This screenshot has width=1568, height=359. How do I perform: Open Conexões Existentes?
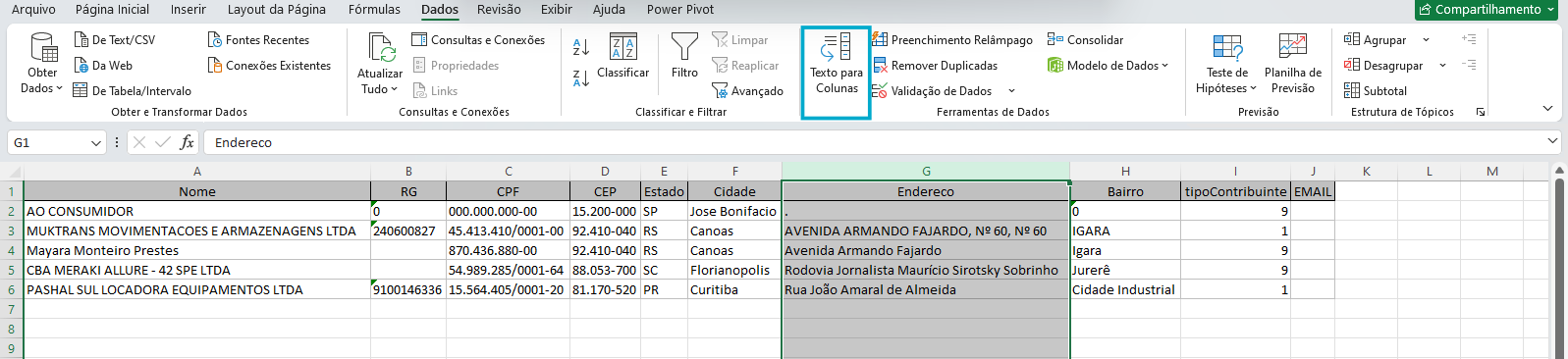tap(269, 66)
